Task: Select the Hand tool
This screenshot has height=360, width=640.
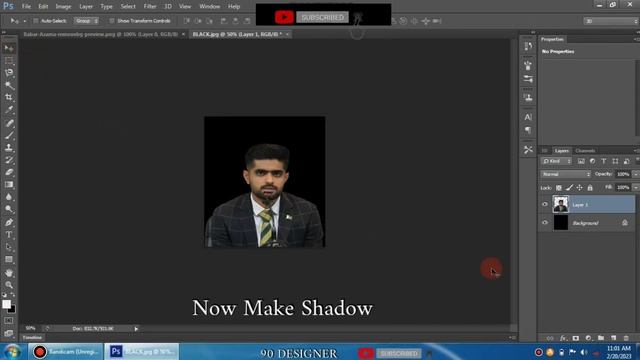Action: click(x=9, y=273)
